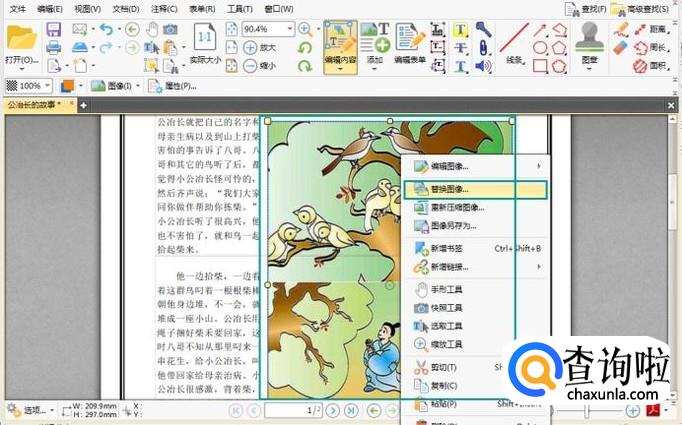Expand the Edit Image 编辑图像 submenu arrow
The height and width of the screenshot is (425, 682).
coord(538,166)
